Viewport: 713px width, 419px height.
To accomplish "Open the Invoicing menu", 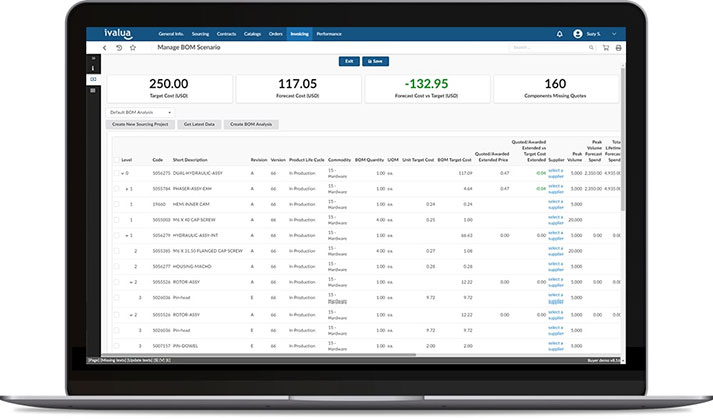I will tap(299, 34).
